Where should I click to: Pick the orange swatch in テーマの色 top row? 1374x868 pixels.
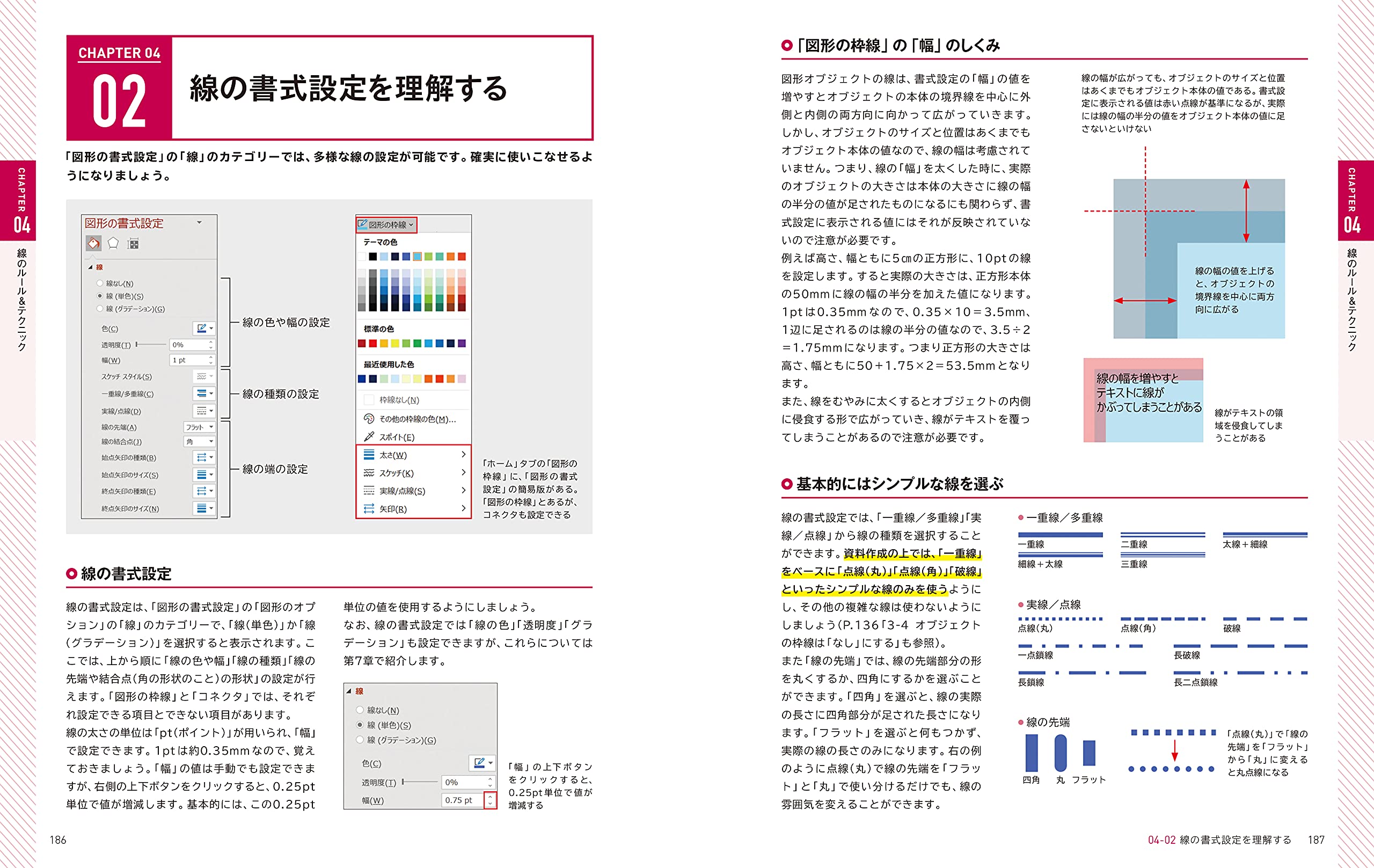click(451, 257)
